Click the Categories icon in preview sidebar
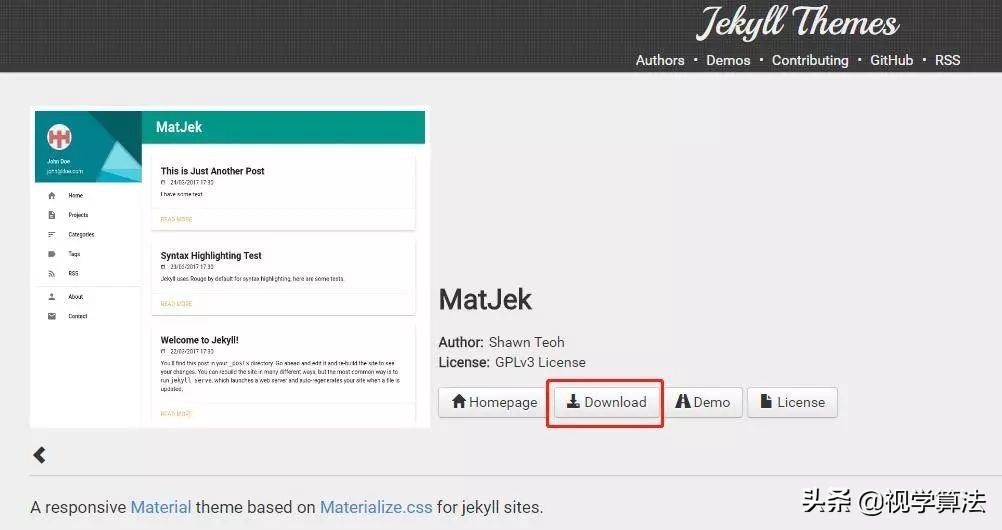Viewport: 1002px width, 530px height. [x=52, y=235]
